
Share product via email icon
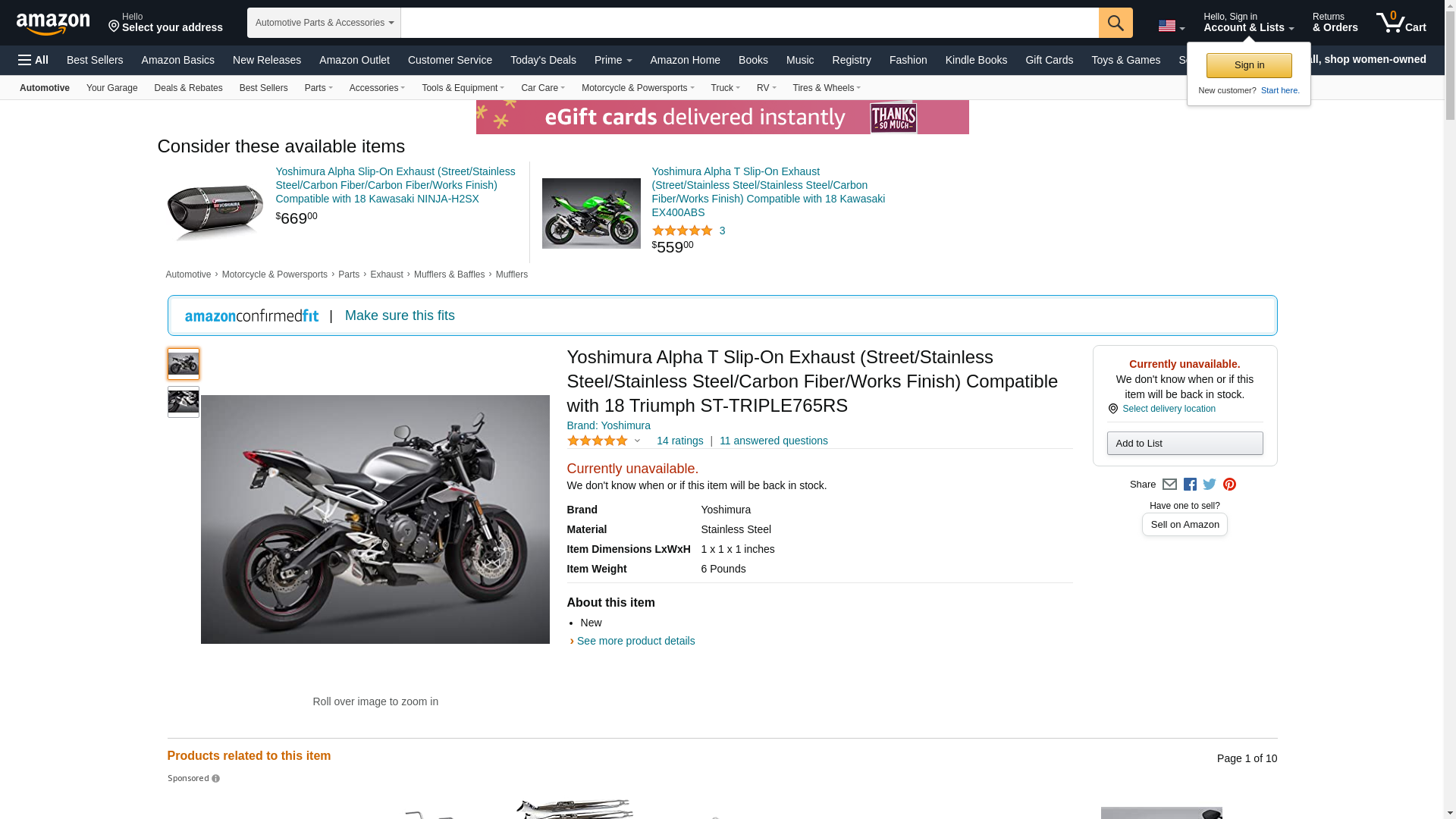click(x=1169, y=485)
